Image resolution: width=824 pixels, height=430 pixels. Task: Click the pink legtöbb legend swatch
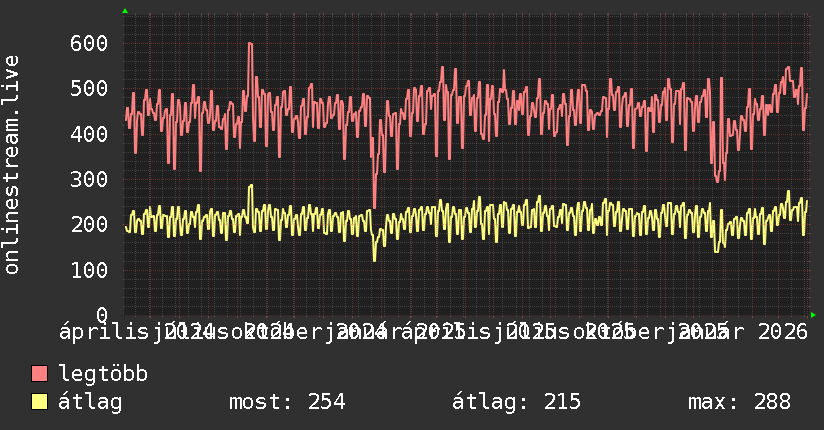[x=39, y=374]
